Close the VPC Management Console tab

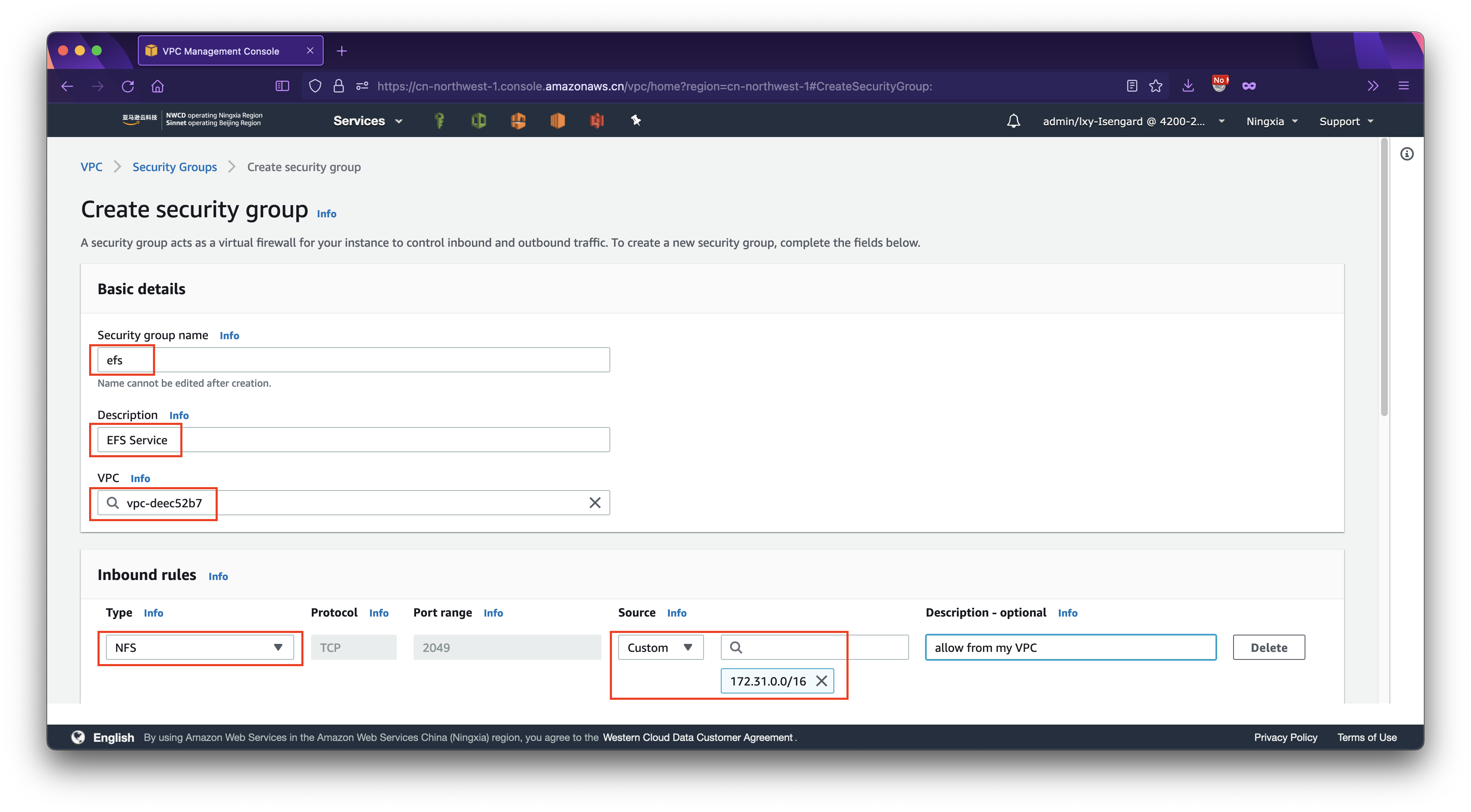click(x=310, y=51)
